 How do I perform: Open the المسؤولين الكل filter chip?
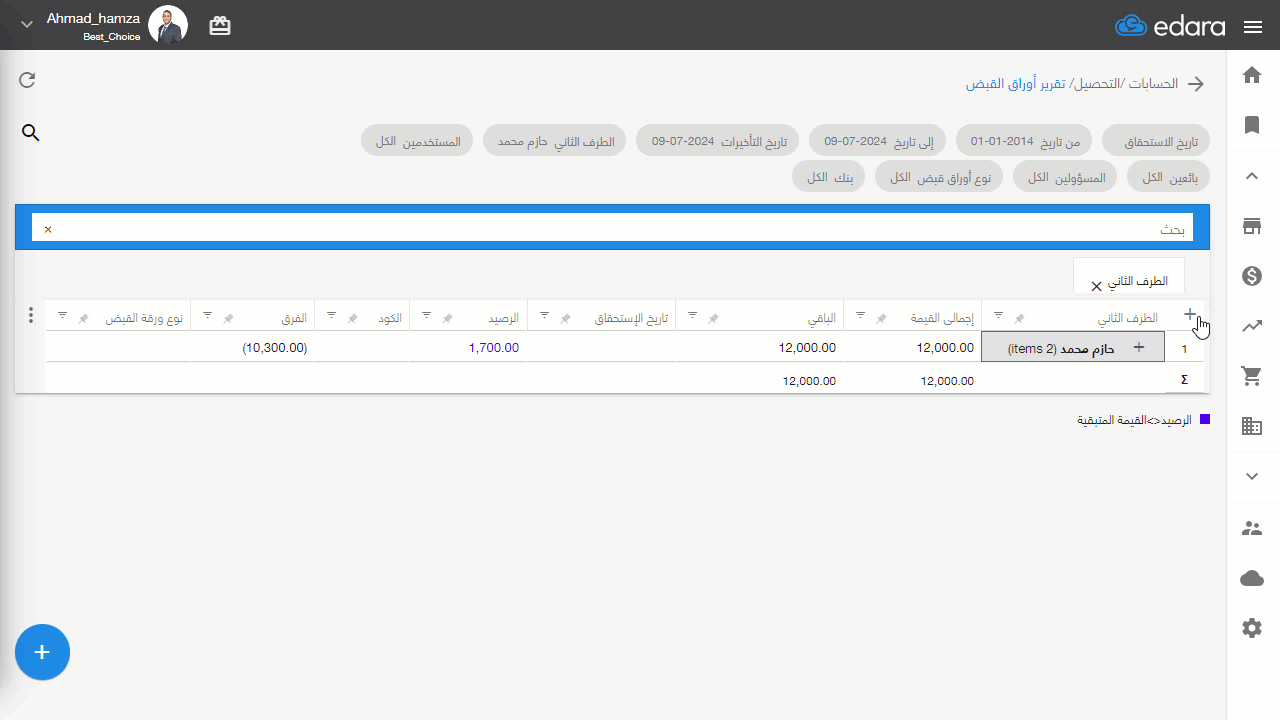(1065, 177)
